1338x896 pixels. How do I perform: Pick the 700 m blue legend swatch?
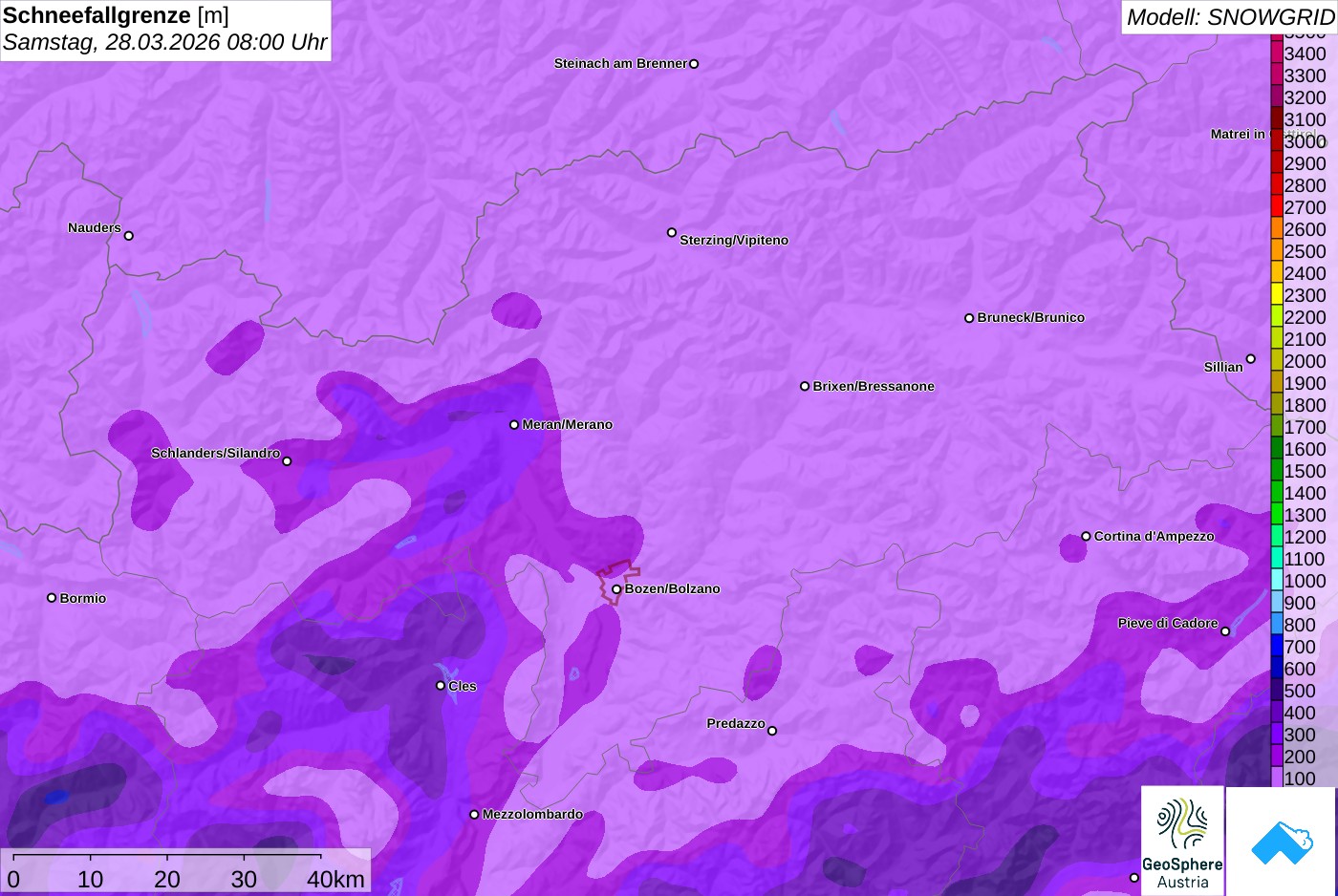1277,646
